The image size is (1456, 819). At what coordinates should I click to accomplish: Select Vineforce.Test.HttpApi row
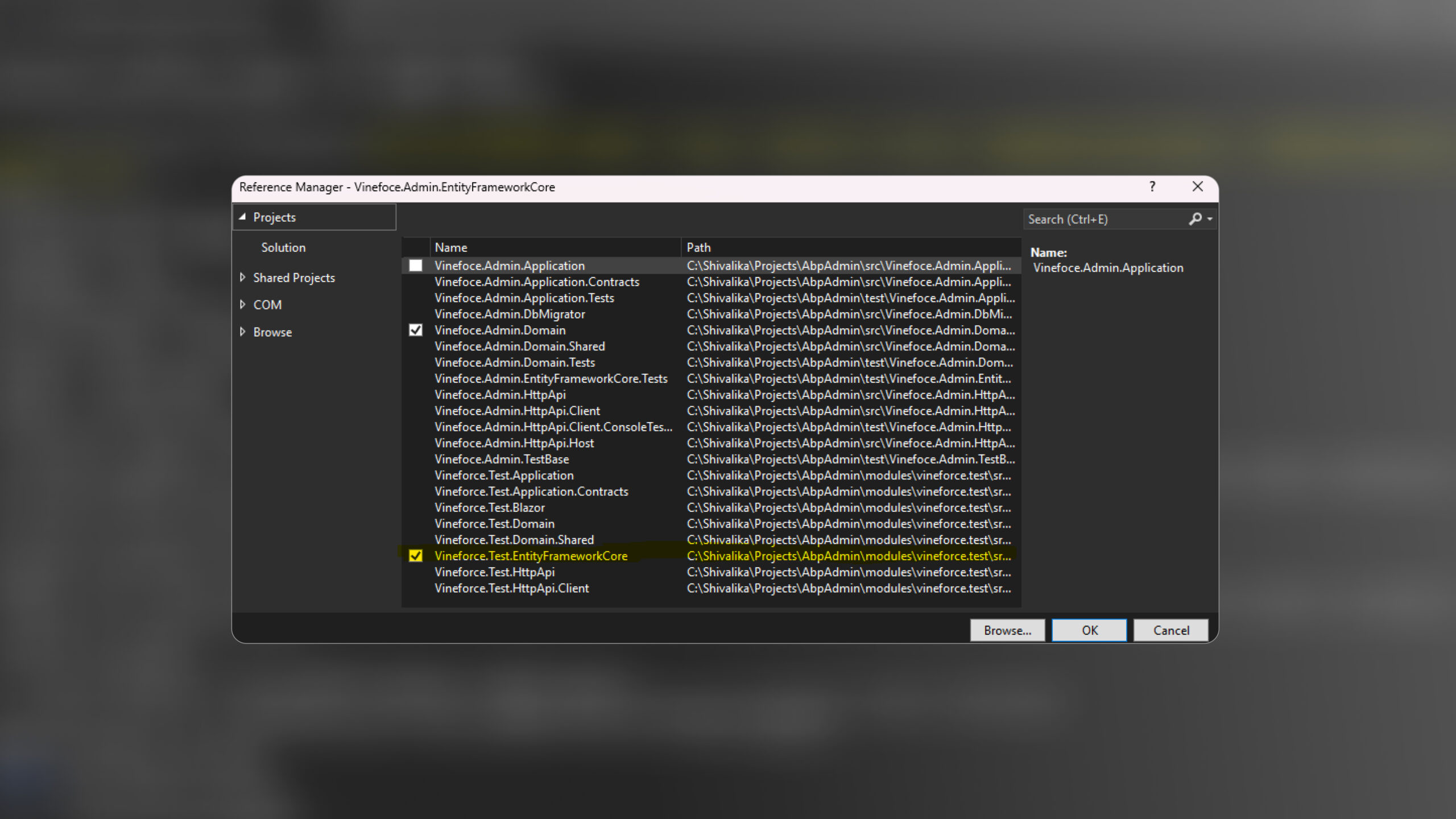tap(711, 572)
